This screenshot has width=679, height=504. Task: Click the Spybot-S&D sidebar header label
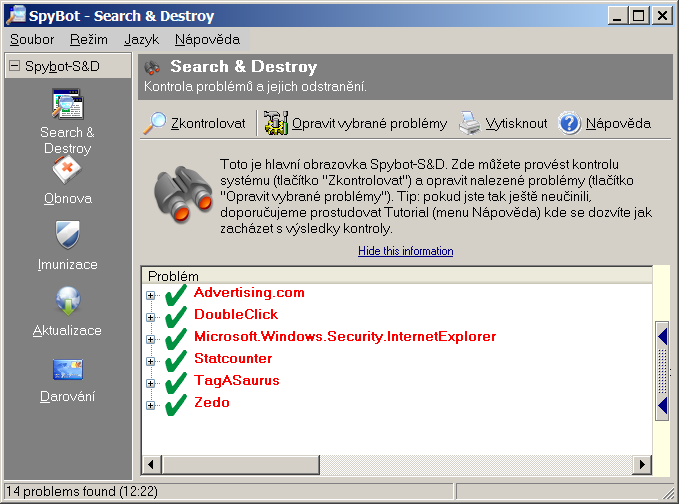pyautogui.click(x=62, y=66)
